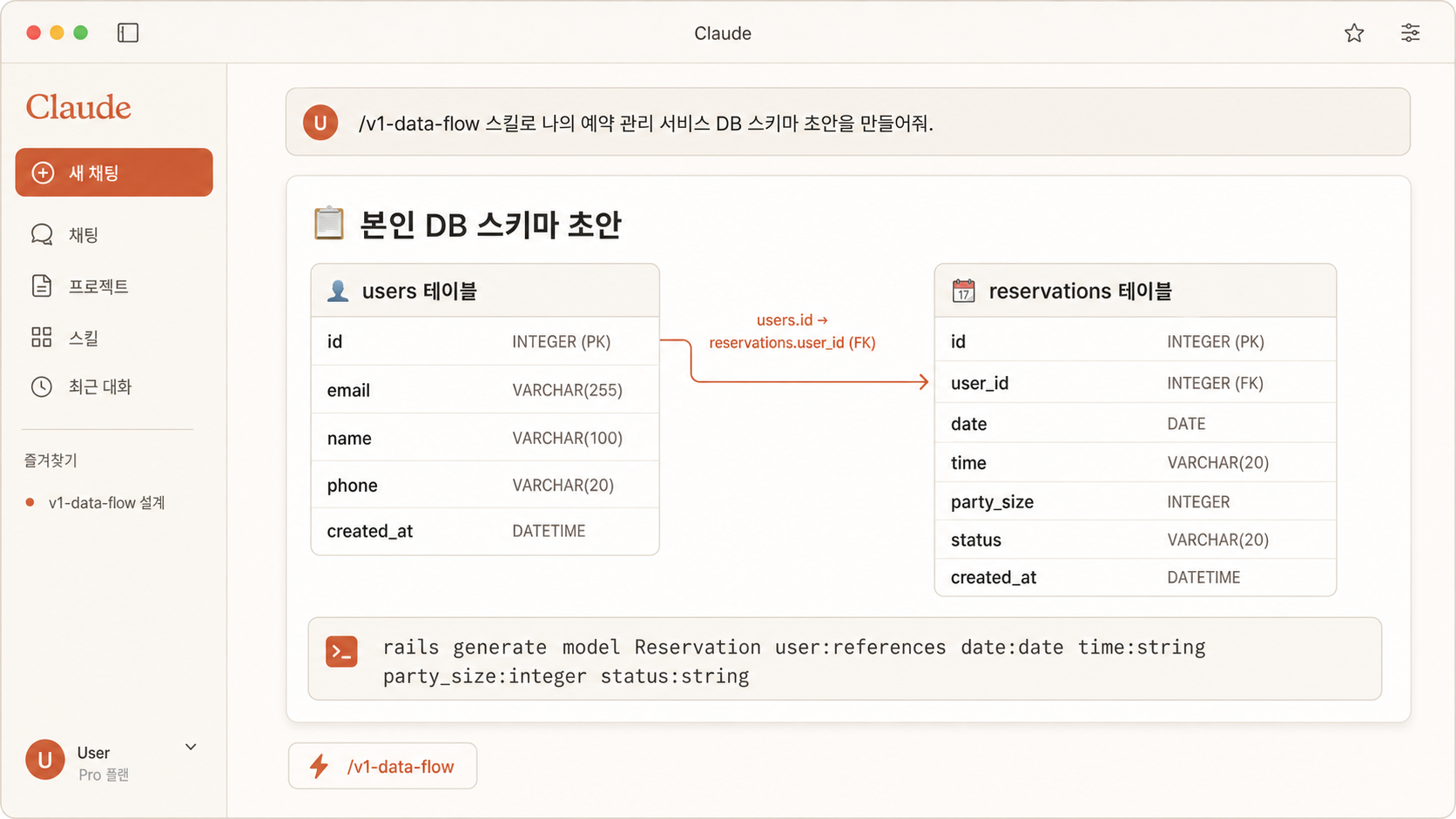The width and height of the screenshot is (1456, 819).
Task: Select the email row in users table
Action: coord(485,390)
